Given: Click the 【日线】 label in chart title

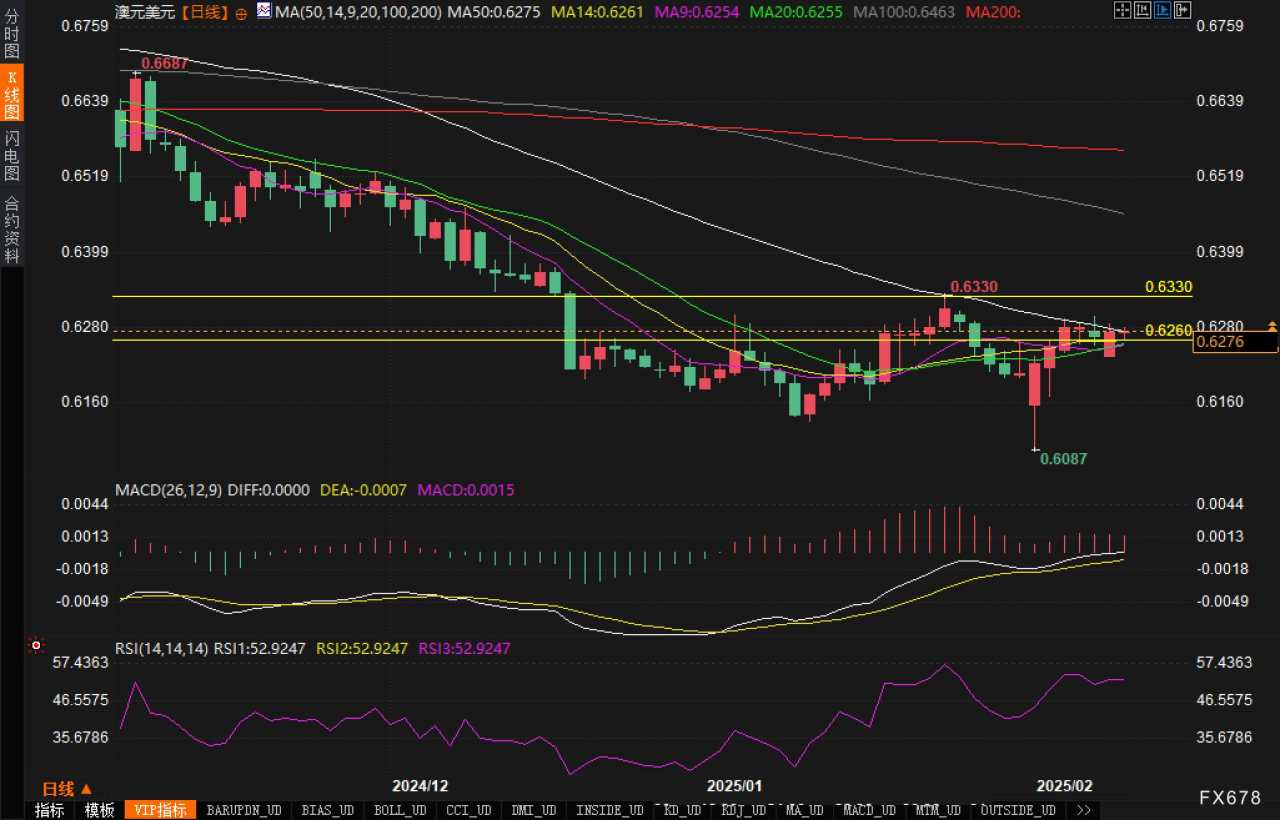Looking at the screenshot, I should [x=203, y=12].
